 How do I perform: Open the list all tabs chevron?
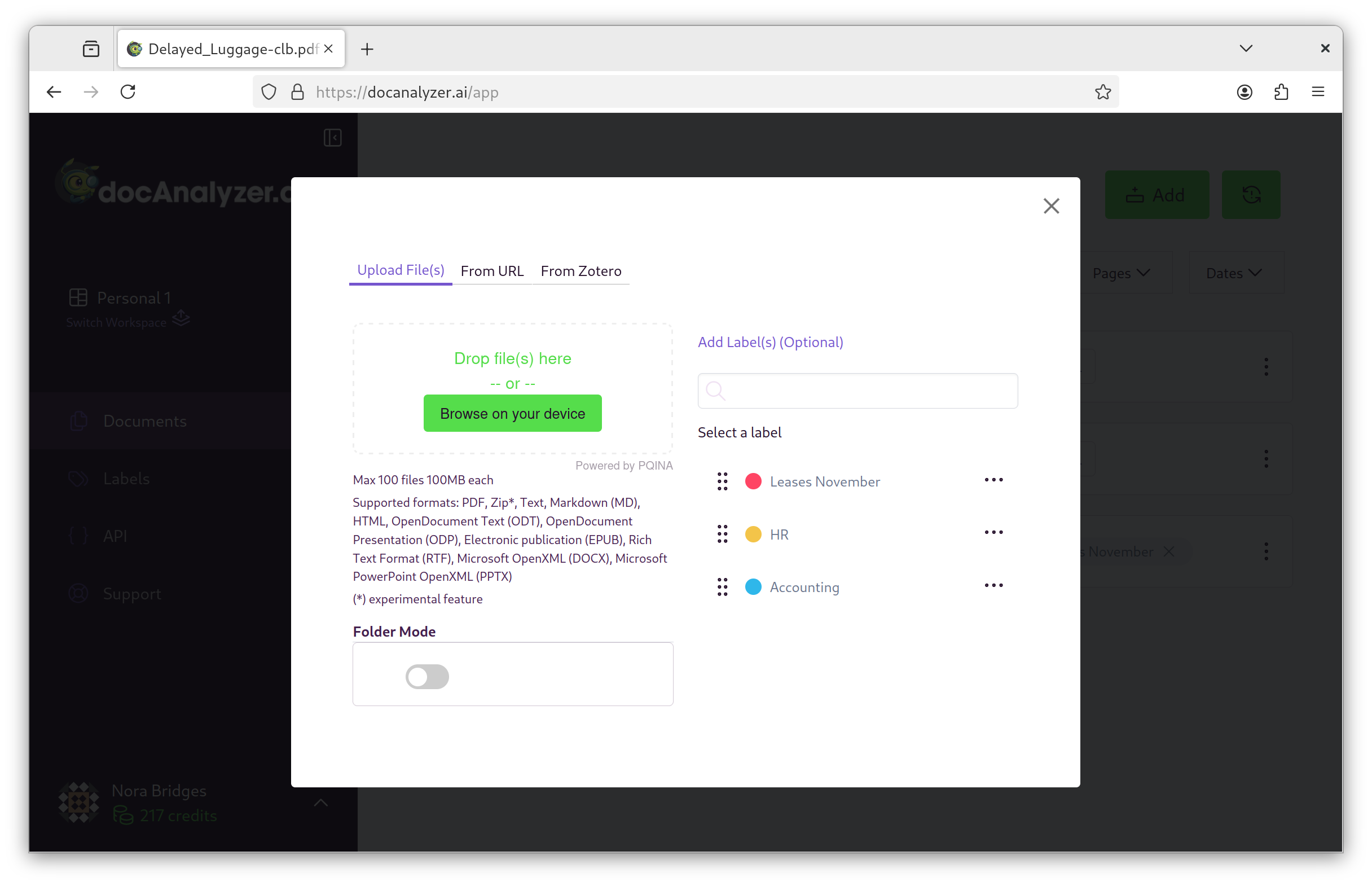1245,49
